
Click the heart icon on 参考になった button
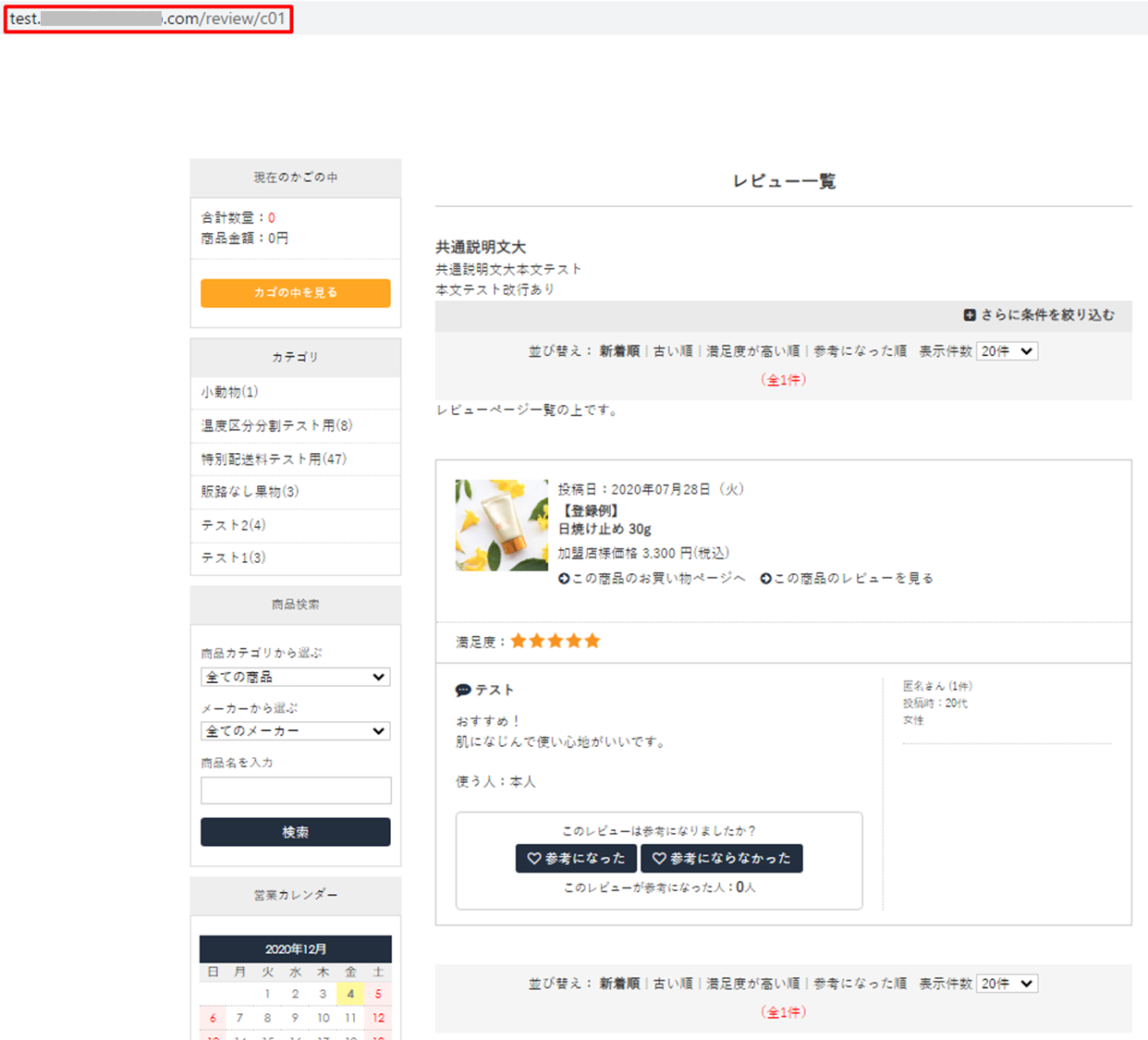coord(533,859)
